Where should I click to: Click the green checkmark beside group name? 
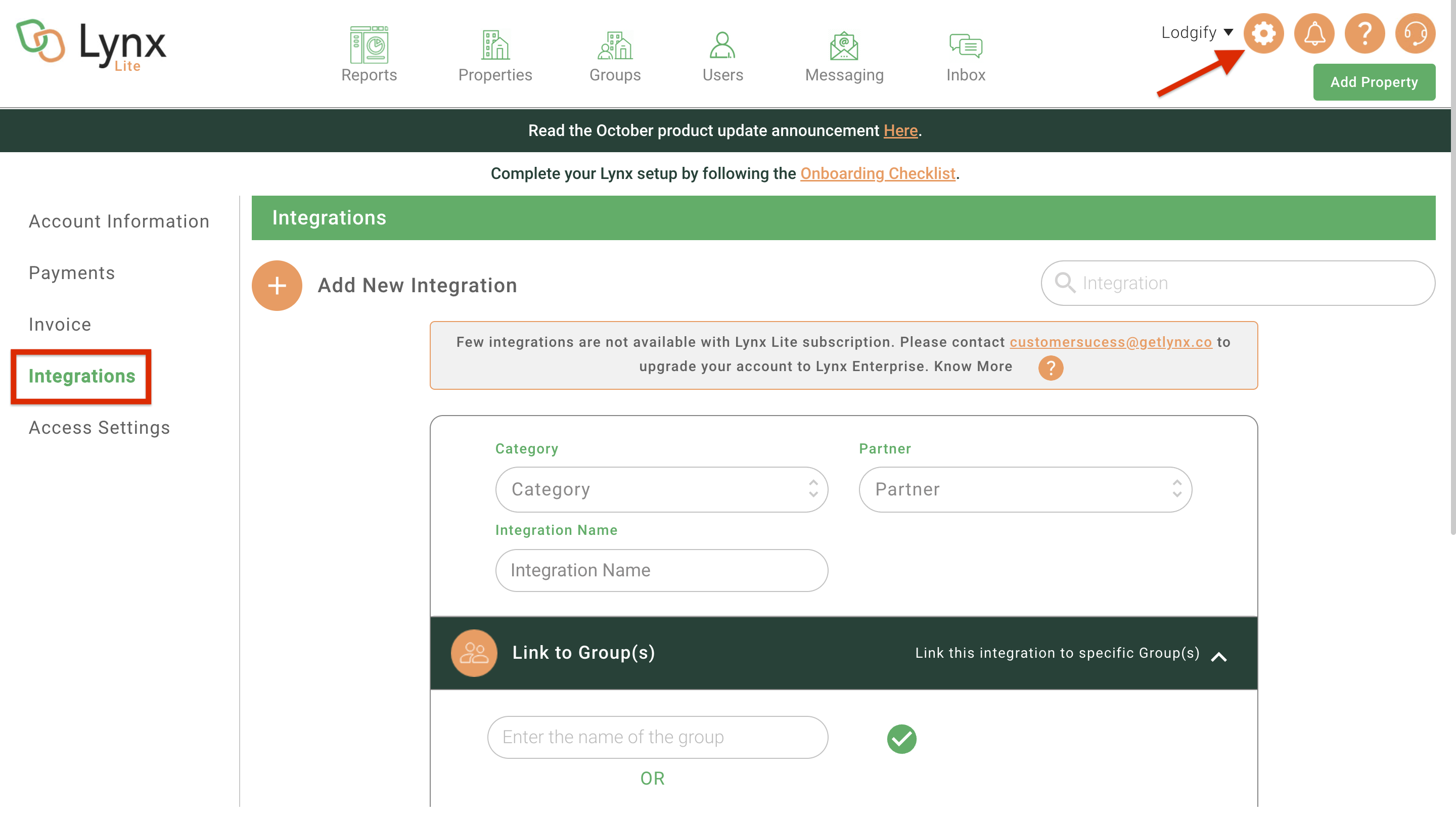[x=901, y=739]
